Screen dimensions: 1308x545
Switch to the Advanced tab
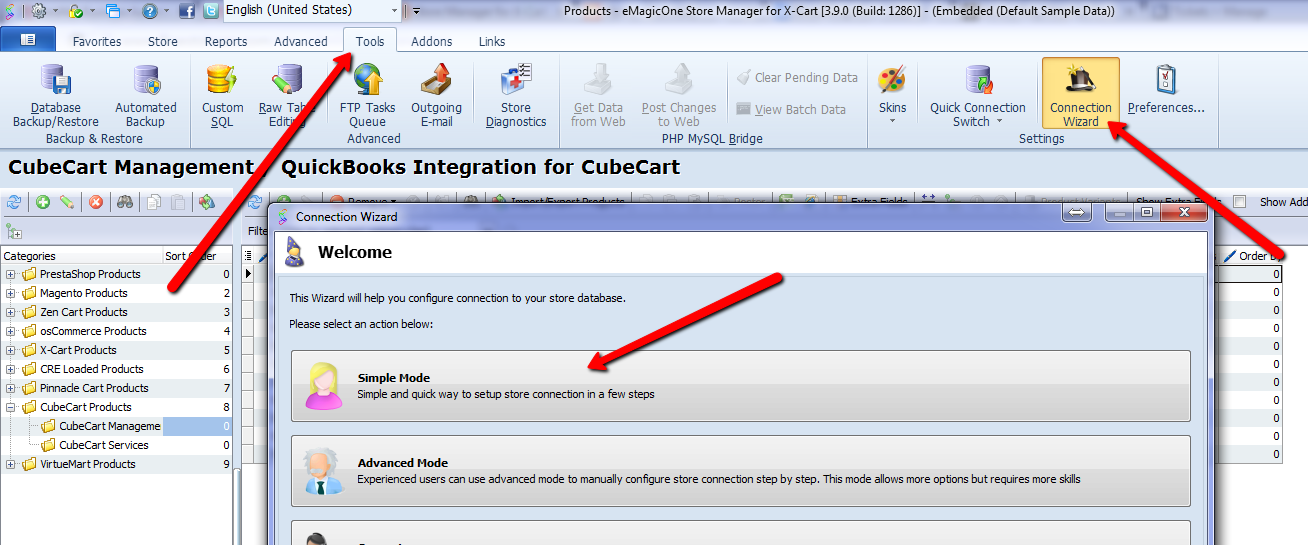[301, 41]
